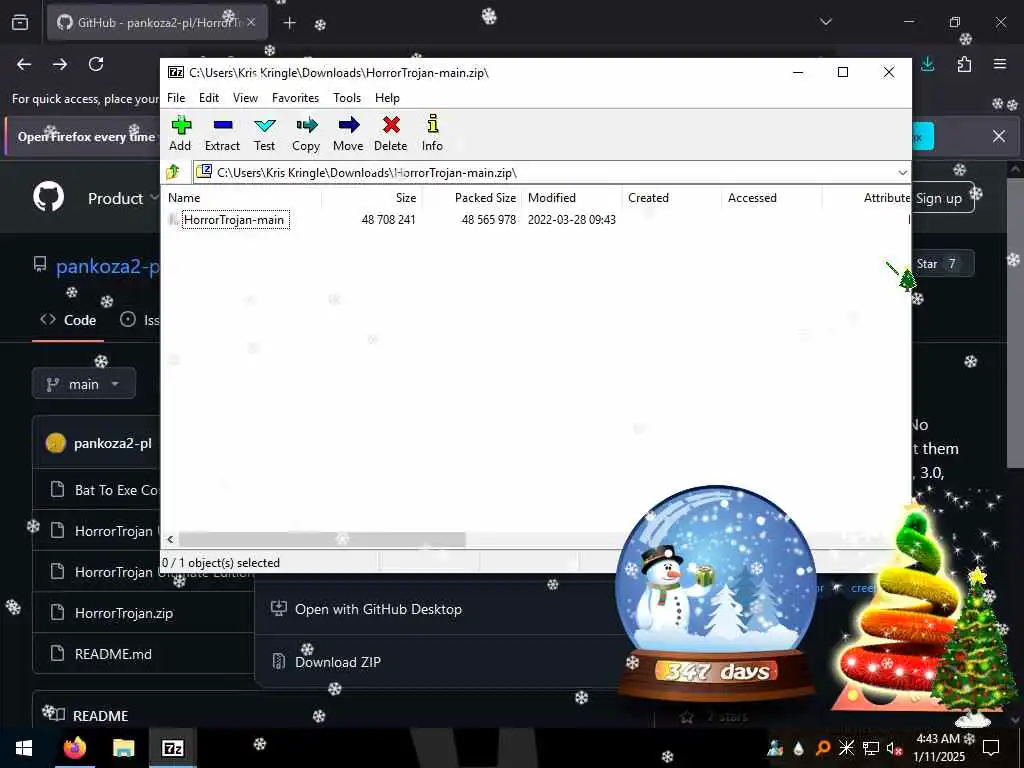Expand the Product menu on GitHub
Screen dimensions: 1024x768
tap(123, 198)
